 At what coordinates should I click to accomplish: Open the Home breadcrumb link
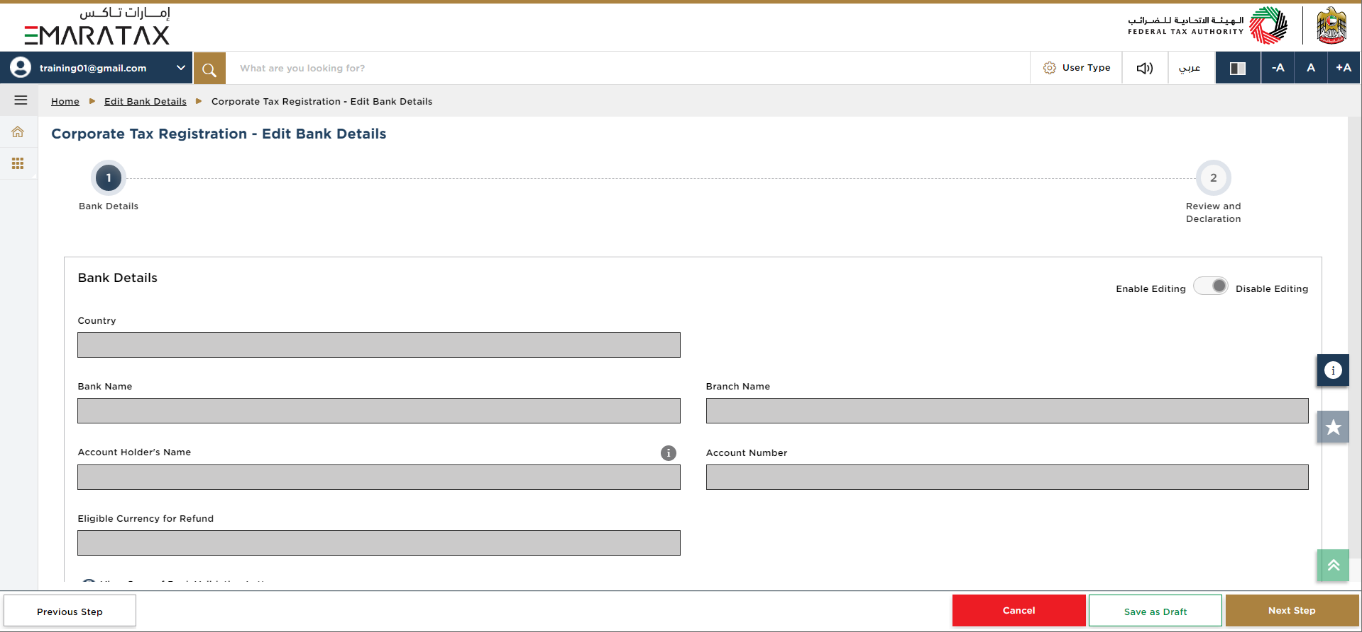click(65, 101)
